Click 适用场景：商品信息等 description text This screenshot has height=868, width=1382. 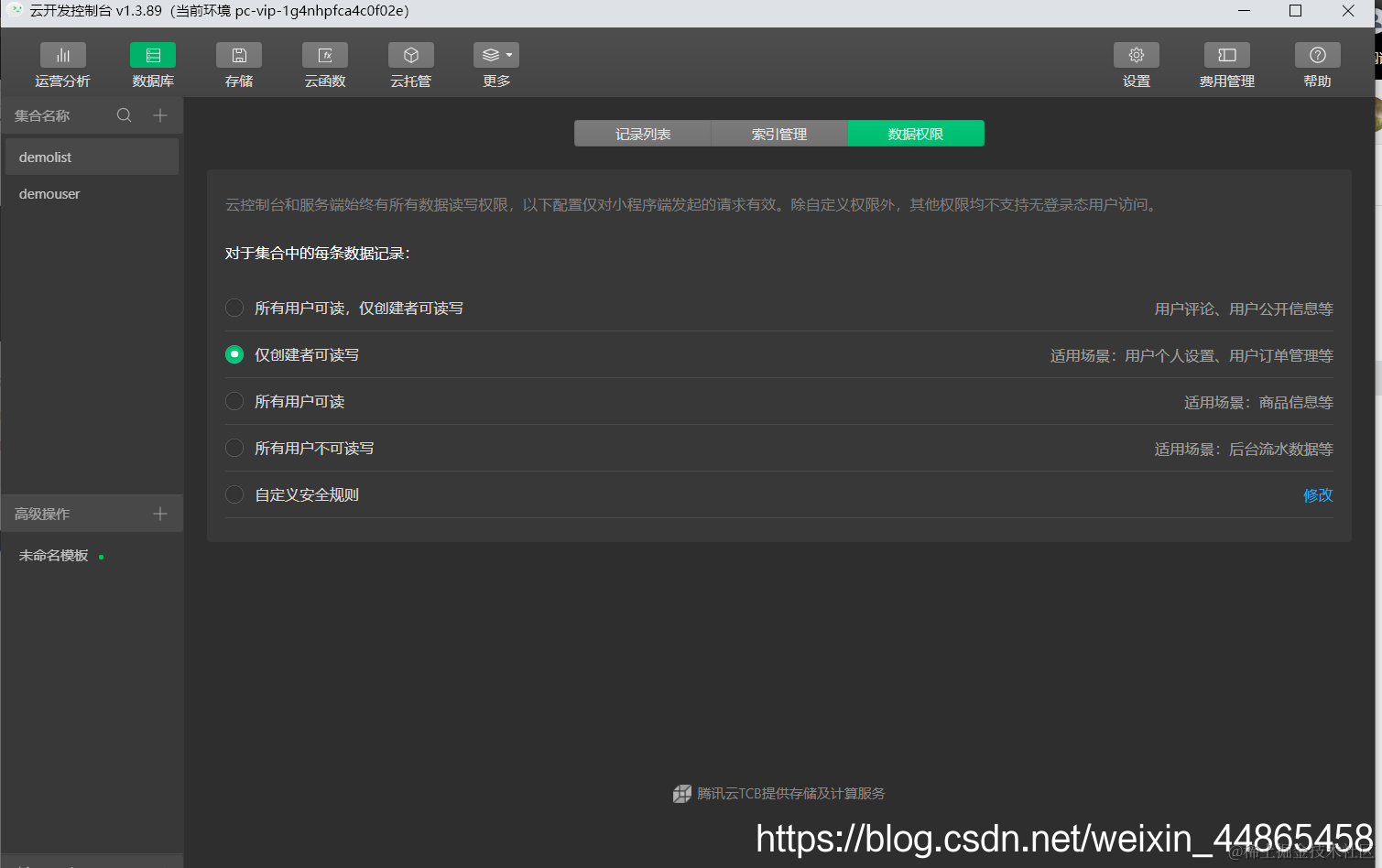(x=1258, y=402)
